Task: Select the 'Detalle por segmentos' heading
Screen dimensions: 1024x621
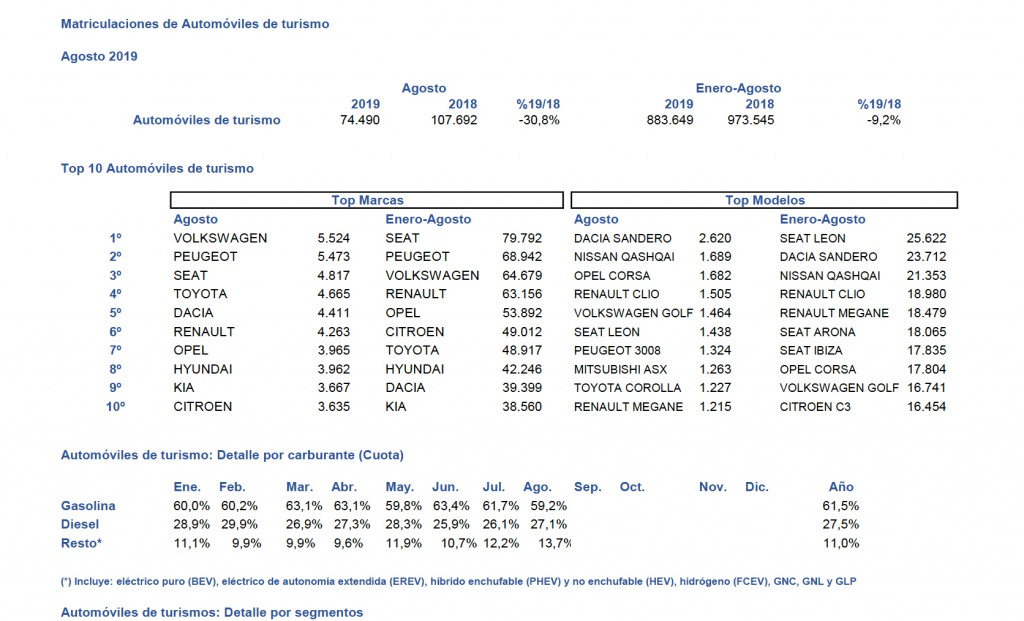Action: click(x=212, y=611)
